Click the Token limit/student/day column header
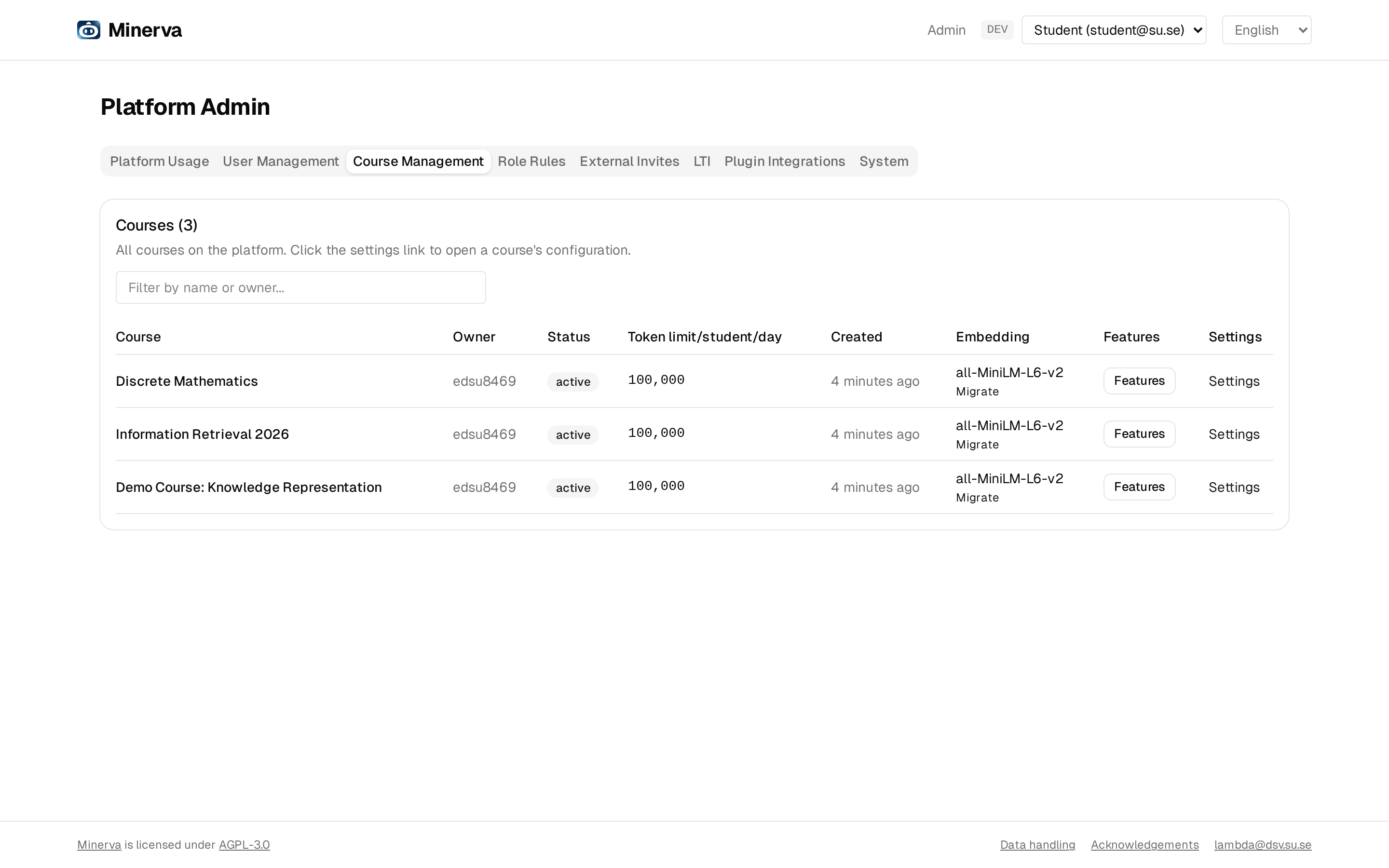The height and width of the screenshot is (868, 1389). (x=704, y=337)
